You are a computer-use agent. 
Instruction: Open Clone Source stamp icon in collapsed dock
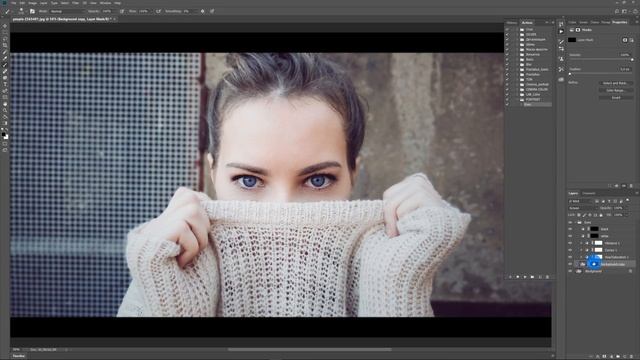pos(561,59)
